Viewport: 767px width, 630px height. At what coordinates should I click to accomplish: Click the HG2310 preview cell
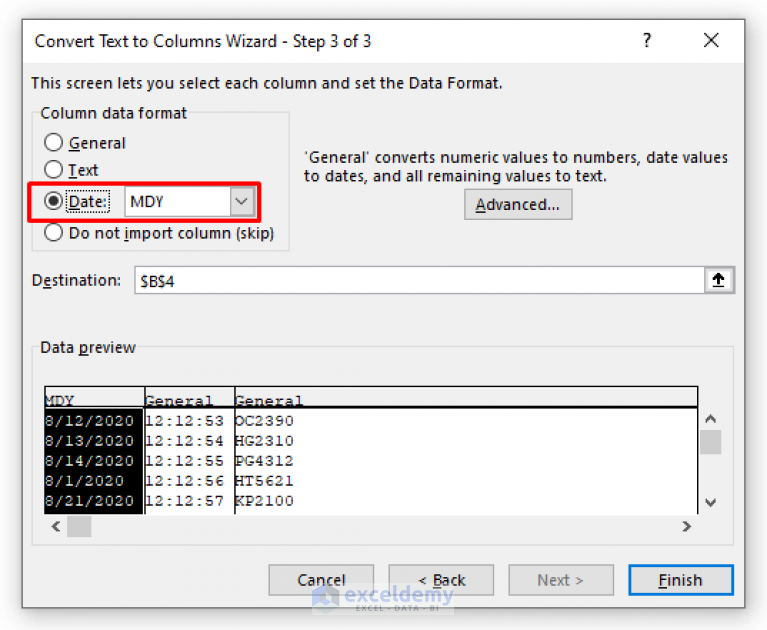[264, 441]
